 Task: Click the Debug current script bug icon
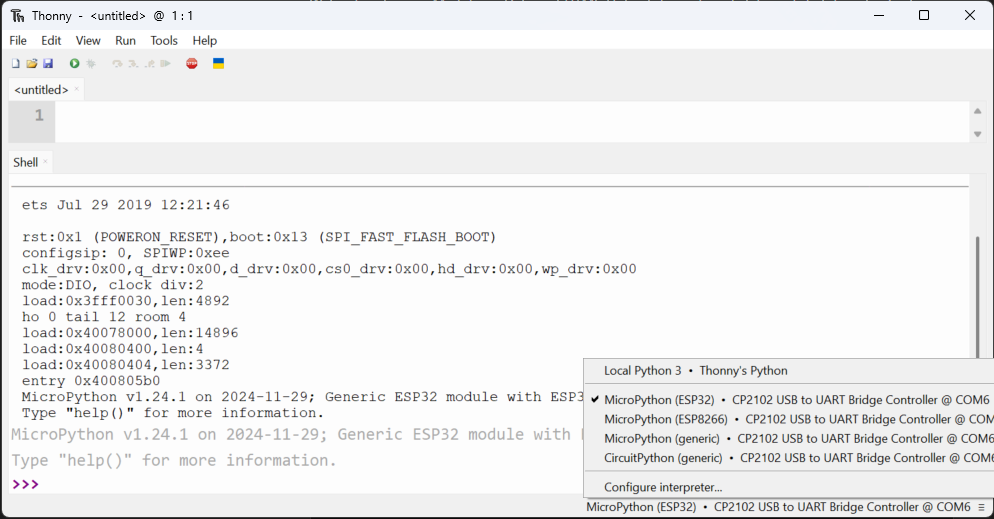pyautogui.click(x=91, y=64)
